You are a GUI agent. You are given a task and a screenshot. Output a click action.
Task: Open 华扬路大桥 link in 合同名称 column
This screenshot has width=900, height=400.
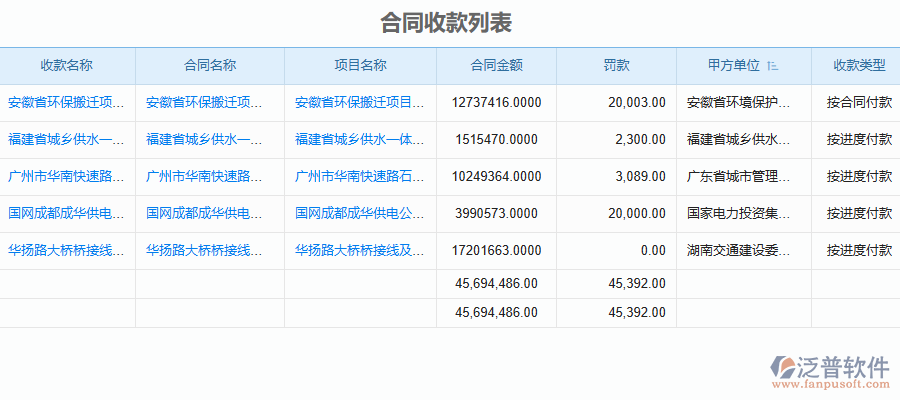click(x=205, y=250)
